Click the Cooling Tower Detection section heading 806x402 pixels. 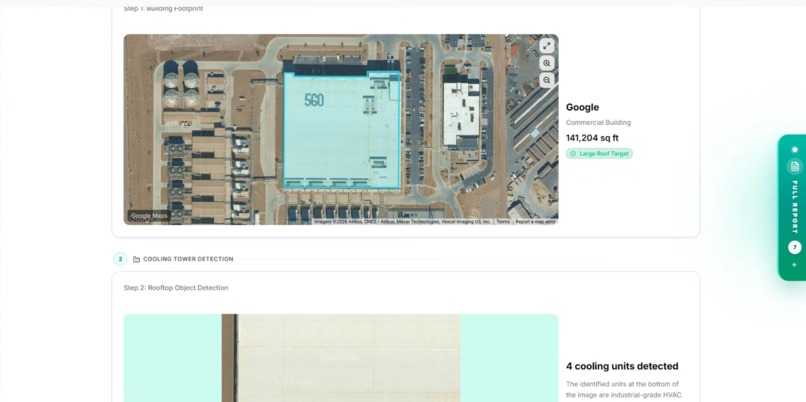coord(188,259)
